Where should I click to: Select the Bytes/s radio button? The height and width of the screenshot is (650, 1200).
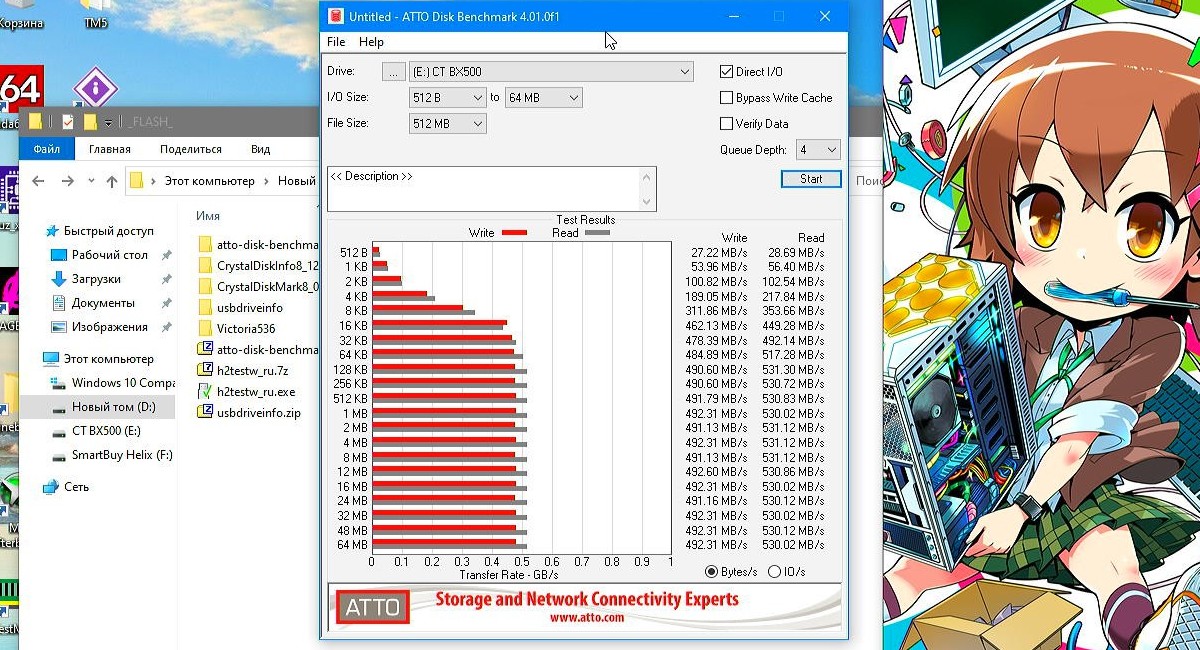pos(712,572)
